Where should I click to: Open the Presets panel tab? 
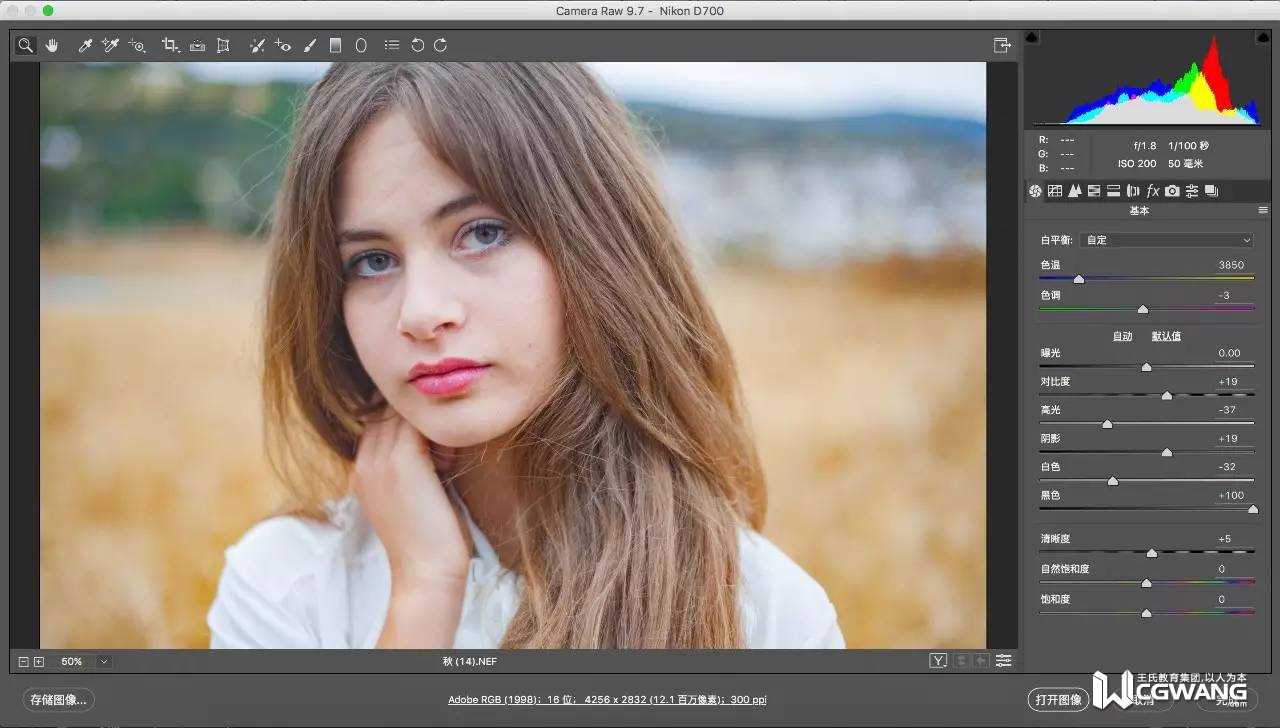(x=1192, y=191)
